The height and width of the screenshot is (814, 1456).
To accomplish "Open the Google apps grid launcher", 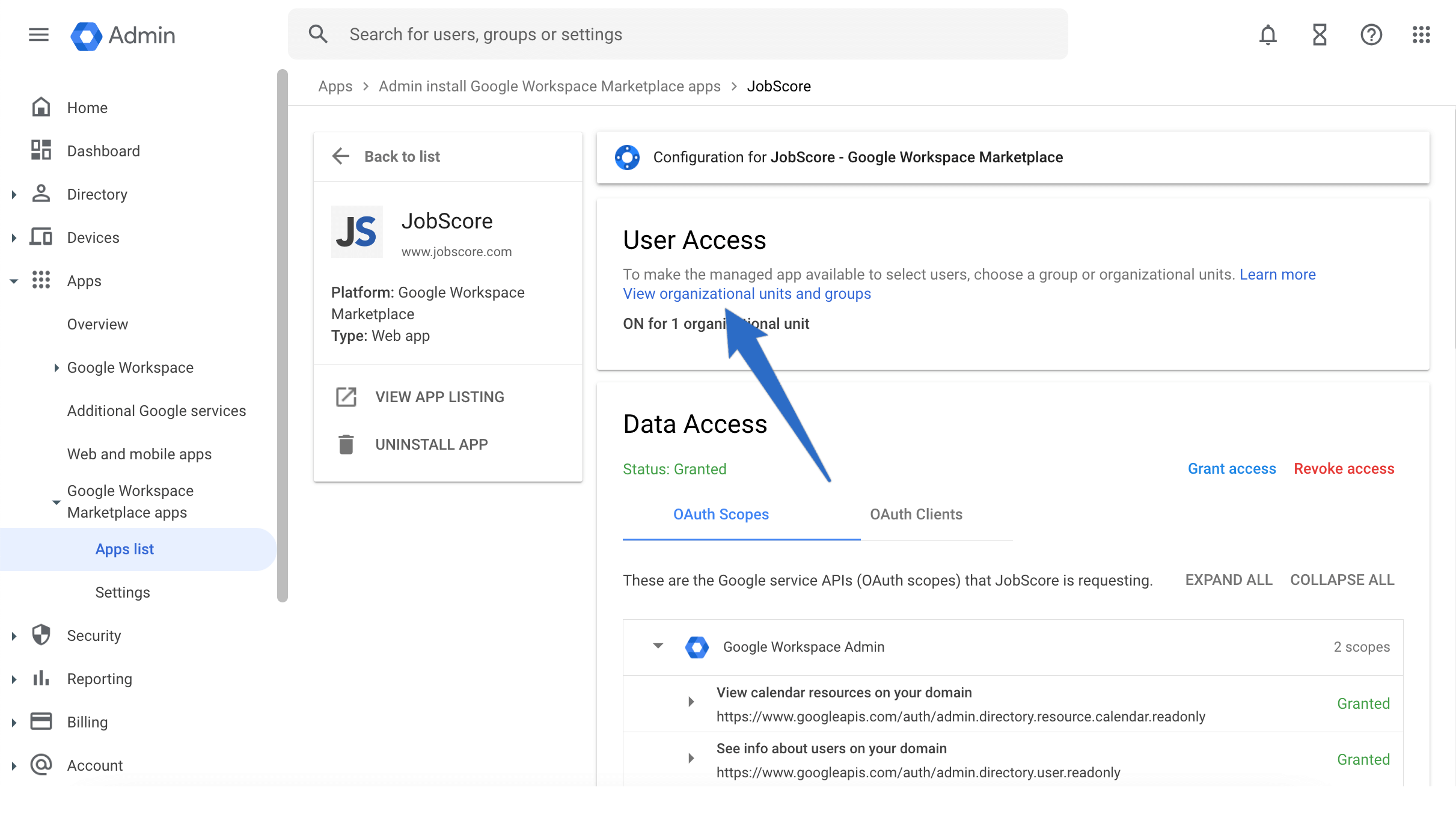I will click(1421, 35).
